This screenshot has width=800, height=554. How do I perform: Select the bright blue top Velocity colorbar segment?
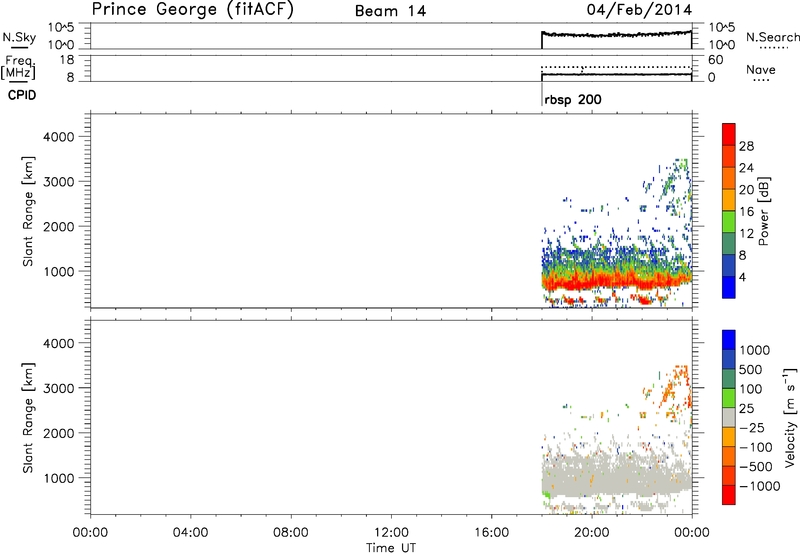tap(729, 340)
